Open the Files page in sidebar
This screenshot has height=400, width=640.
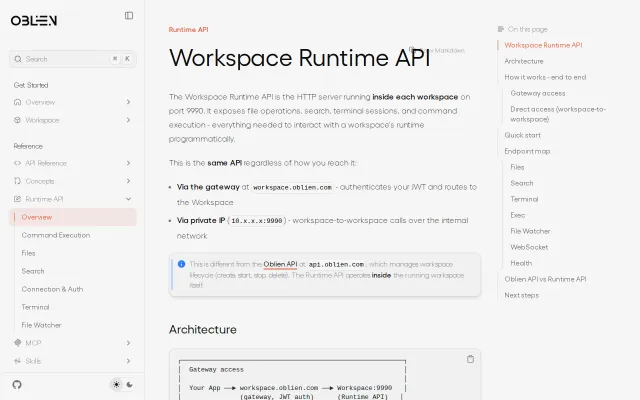click(x=29, y=253)
